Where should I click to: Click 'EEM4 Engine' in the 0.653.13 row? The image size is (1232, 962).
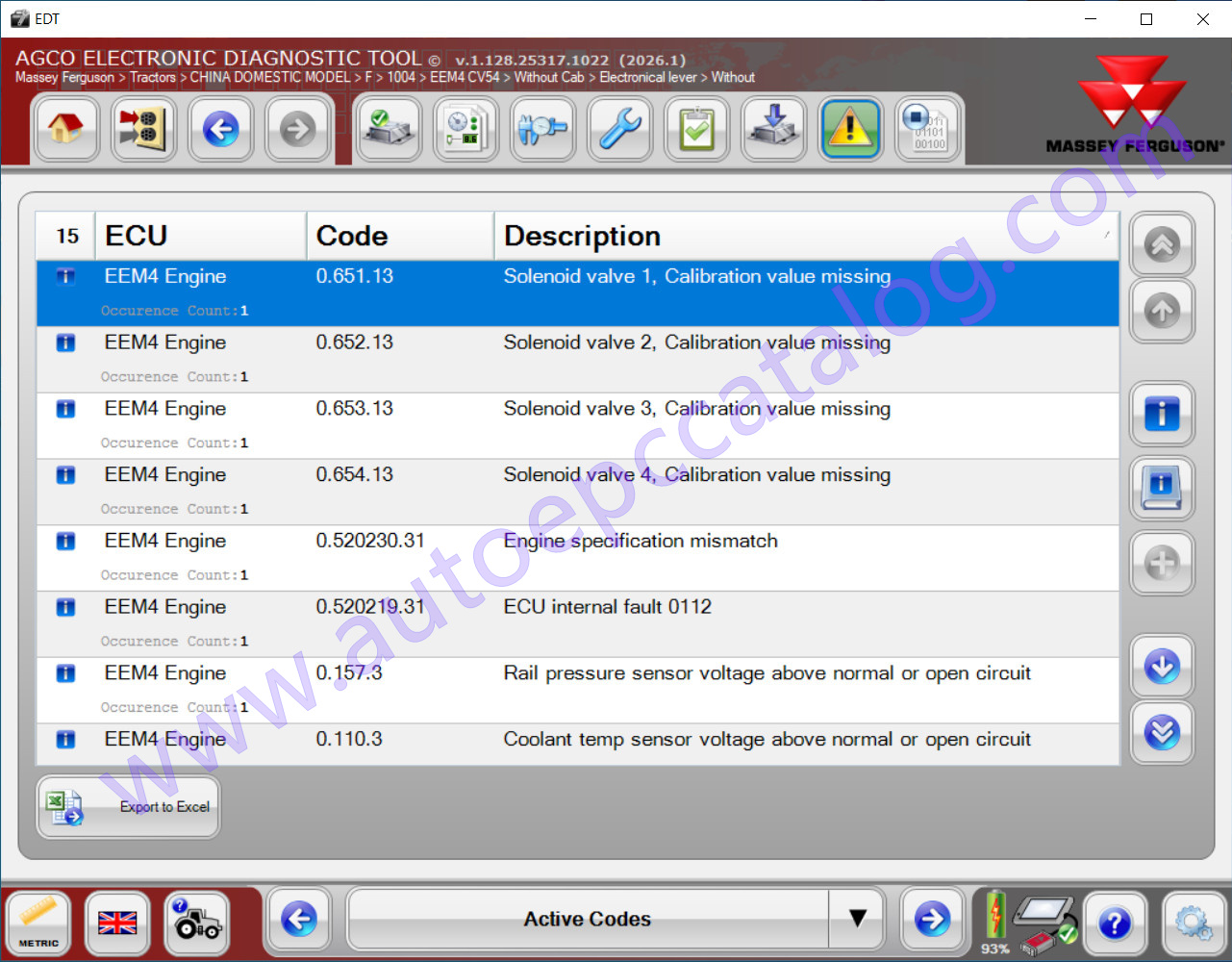[165, 409]
